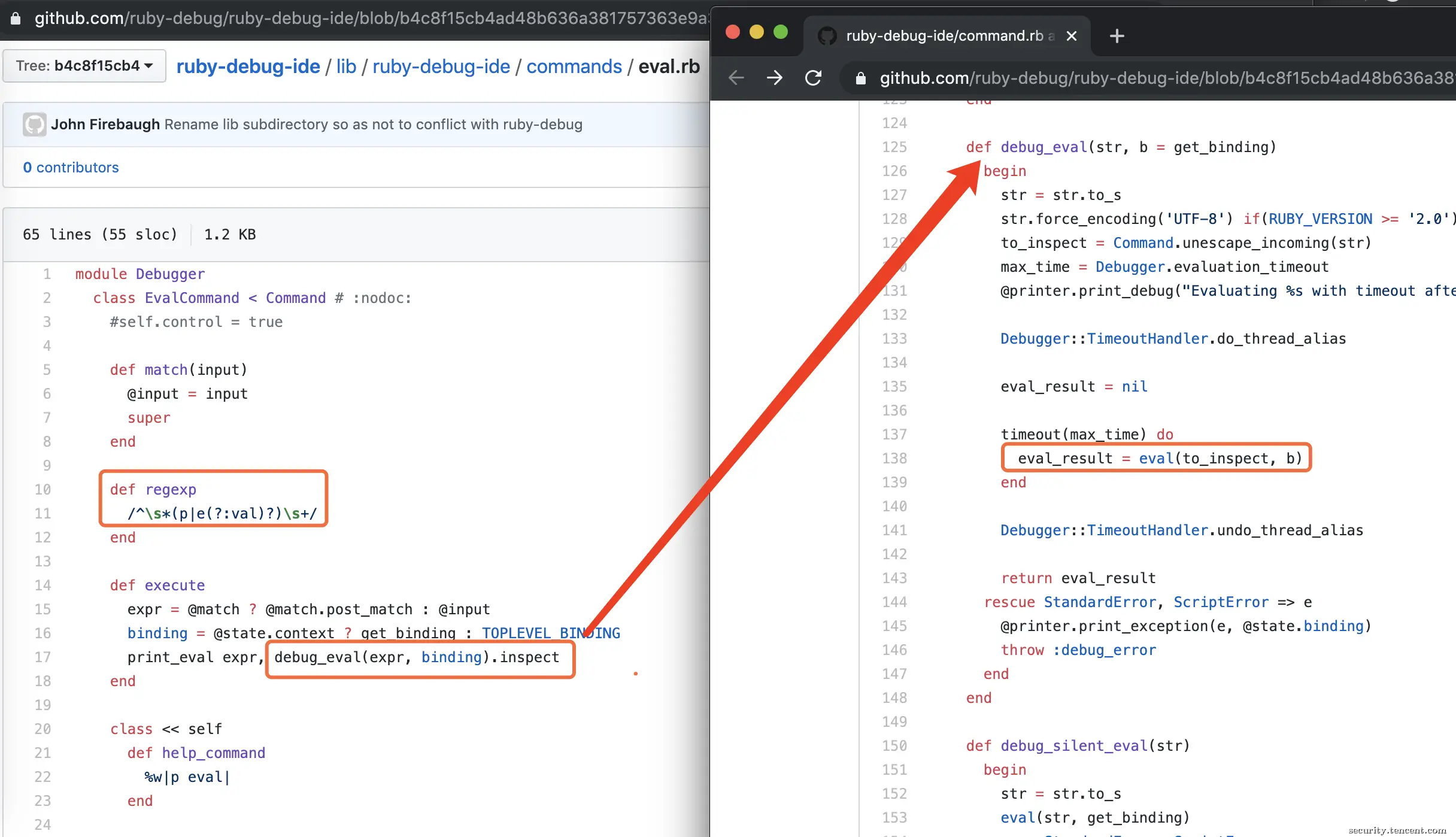Click 'eval_result = nil' code line
The image size is (1456, 837).
tap(1073, 387)
